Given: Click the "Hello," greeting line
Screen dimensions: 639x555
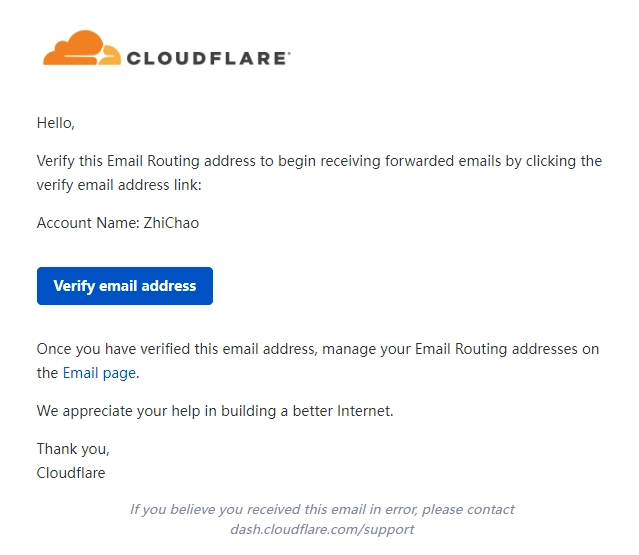Looking at the screenshot, I should click(56, 124).
